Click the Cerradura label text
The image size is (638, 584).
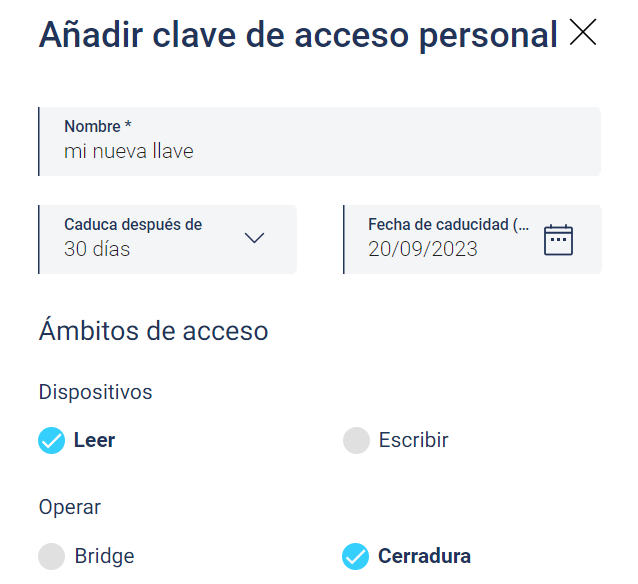point(424,556)
